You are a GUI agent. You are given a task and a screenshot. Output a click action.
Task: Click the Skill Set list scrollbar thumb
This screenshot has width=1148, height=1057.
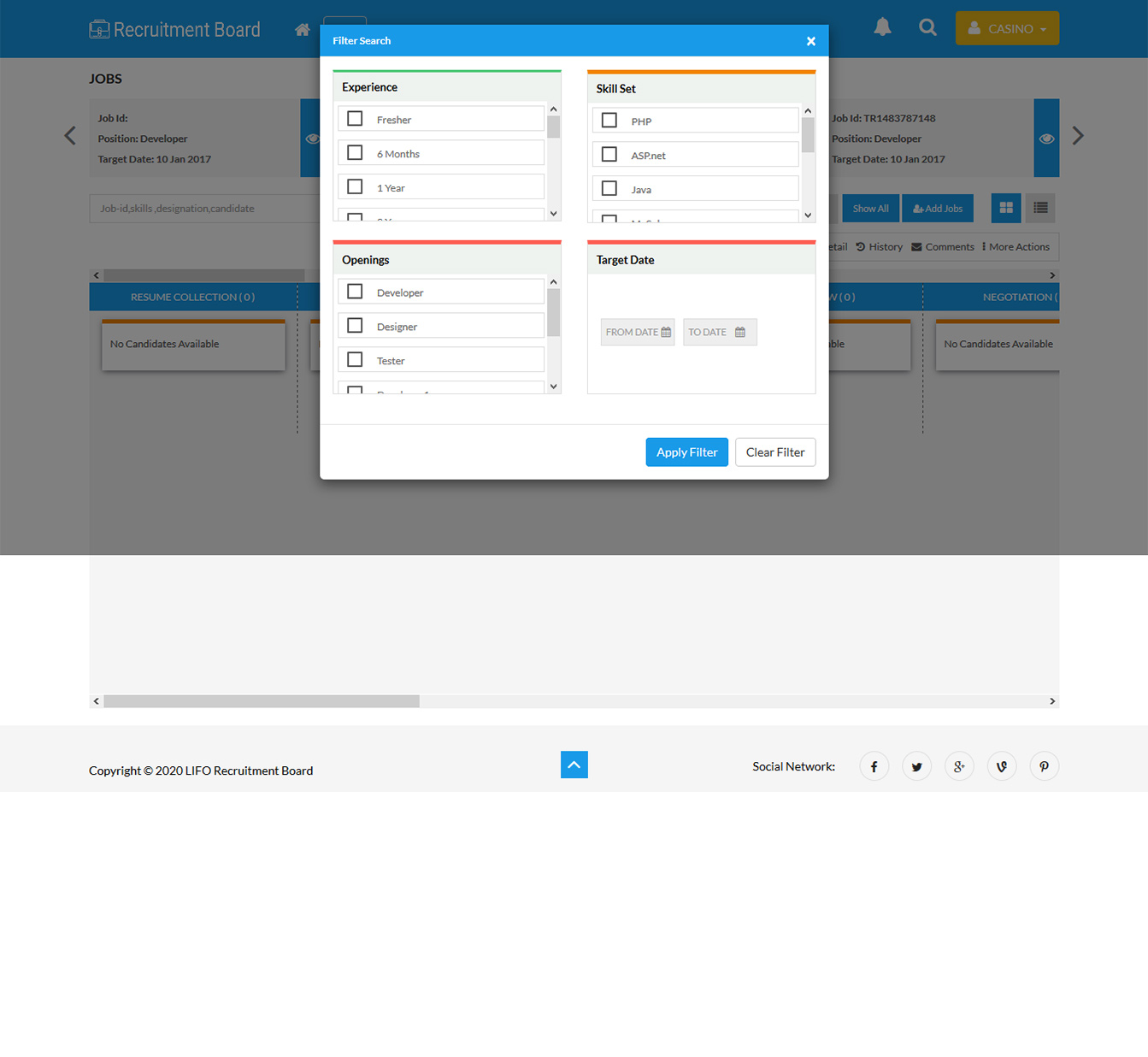[x=808, y=135]
